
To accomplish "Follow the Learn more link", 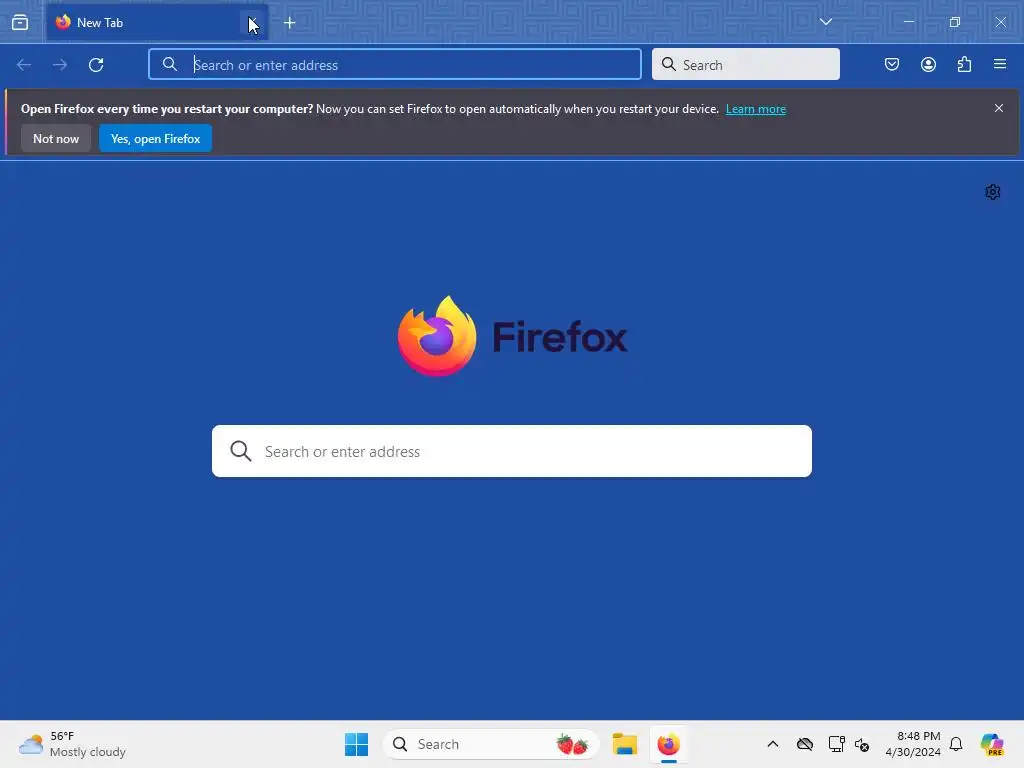I will 756,109.
